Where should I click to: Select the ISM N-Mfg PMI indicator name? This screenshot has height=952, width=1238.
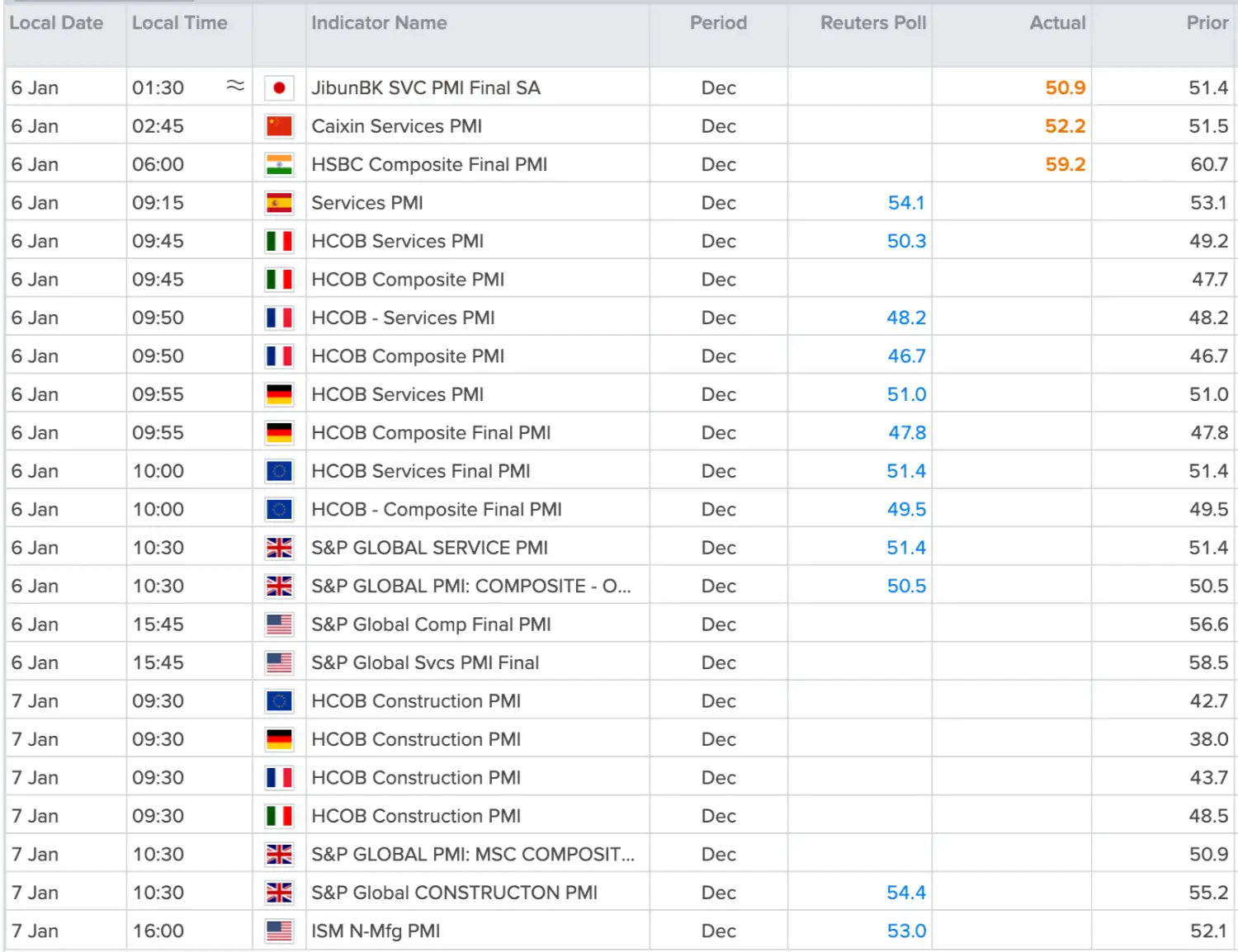point(376,931)
